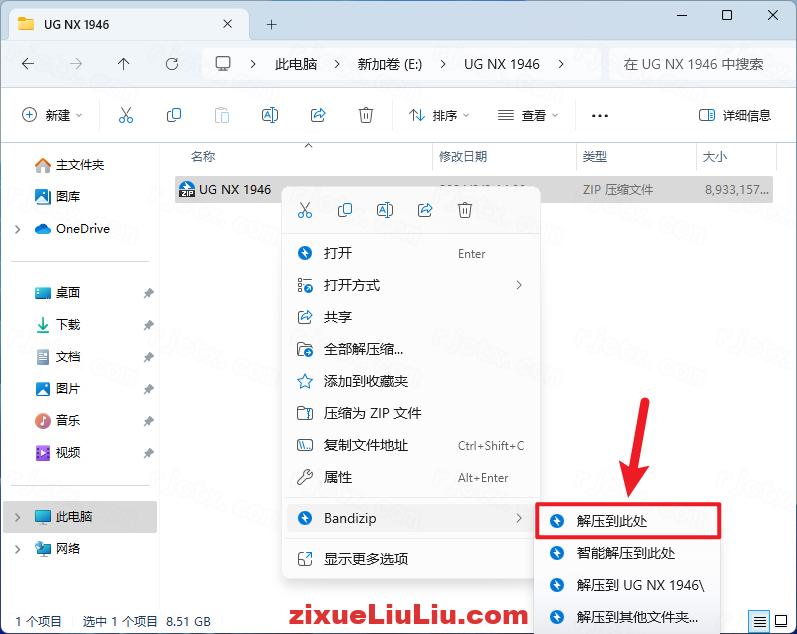Open the 打开方式 submenu
Screen dimensions: 797x634
pyautogui.click(x=411, y=285)
